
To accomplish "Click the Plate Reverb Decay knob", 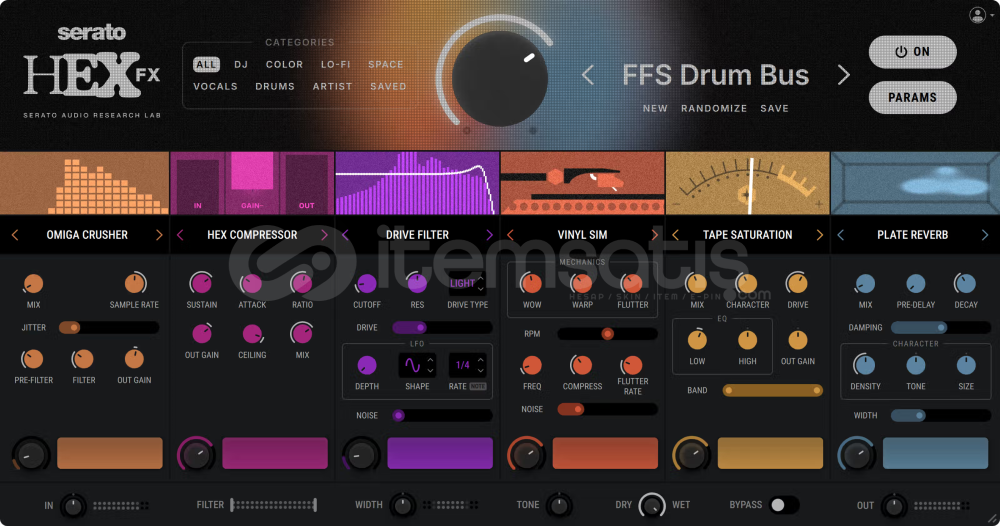I will click(x=966, y=284).
